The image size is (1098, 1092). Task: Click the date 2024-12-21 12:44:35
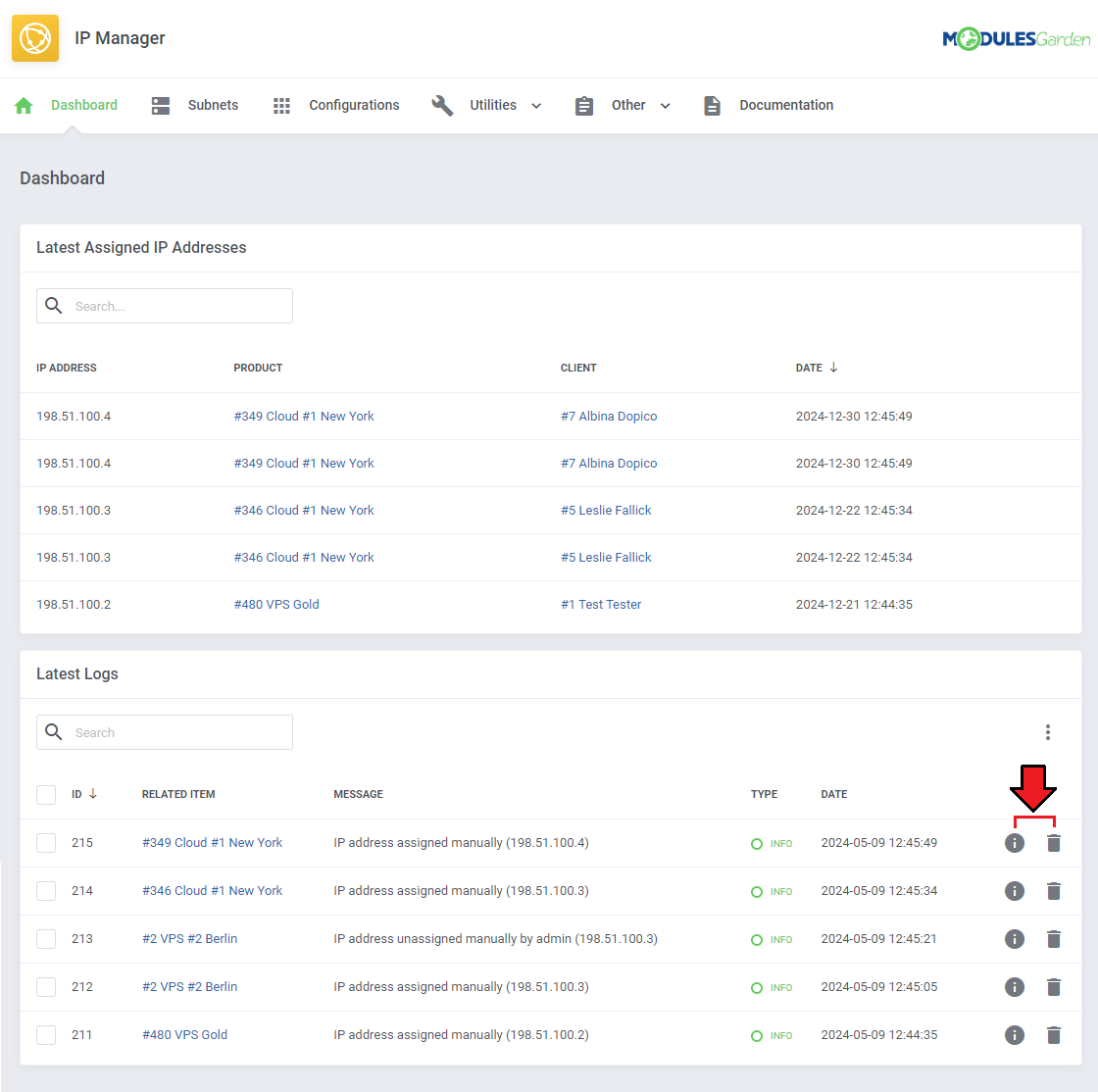click(854, 604)
